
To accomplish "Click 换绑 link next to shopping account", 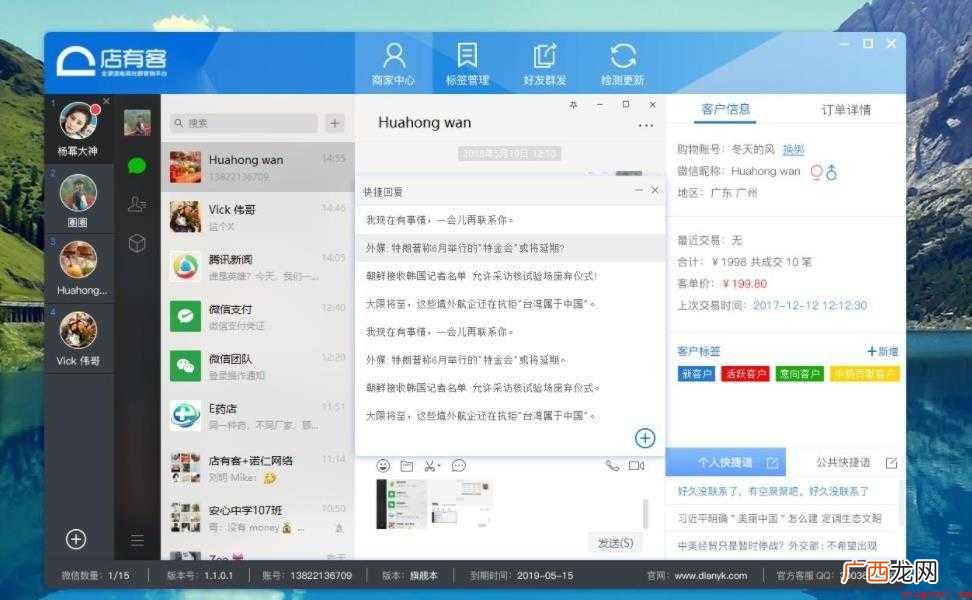I will coord(793,149).
